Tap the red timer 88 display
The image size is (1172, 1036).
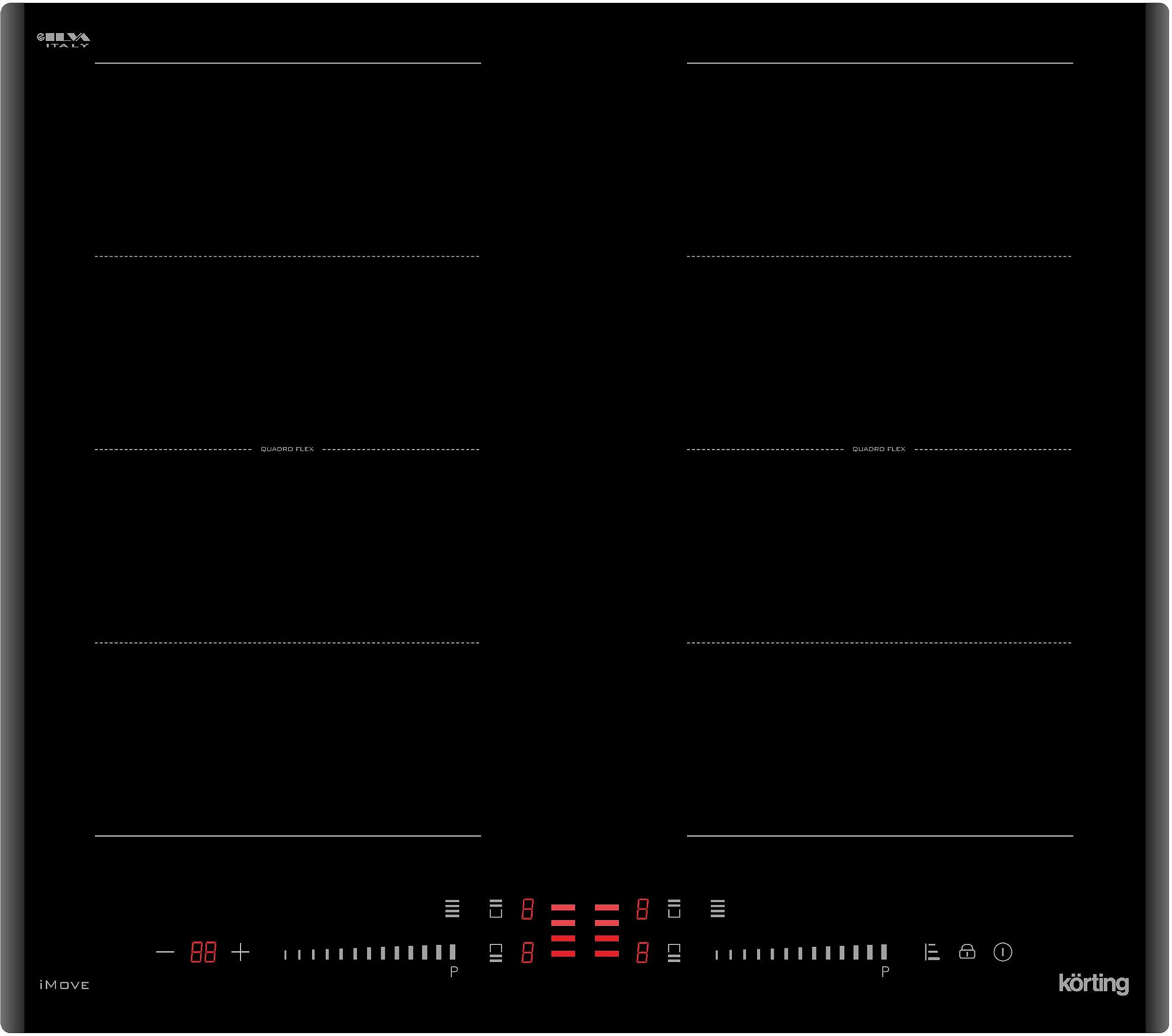click(203, 953)
